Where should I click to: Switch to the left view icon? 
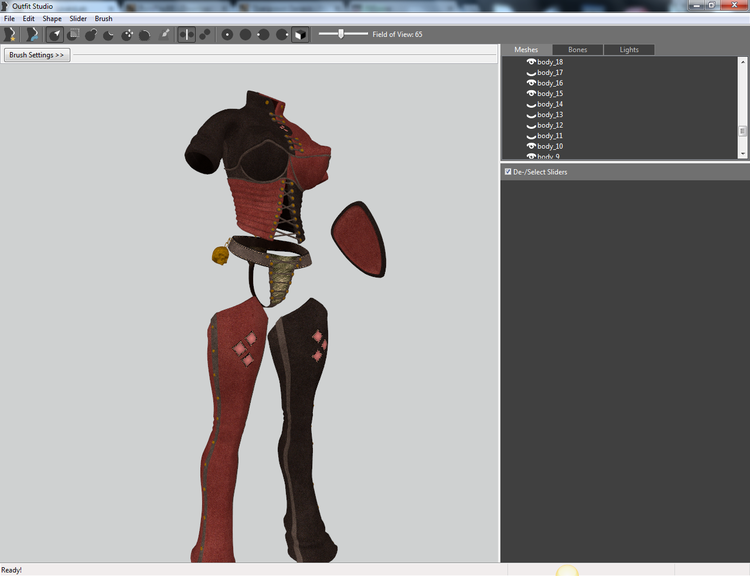tap(264, 34)
